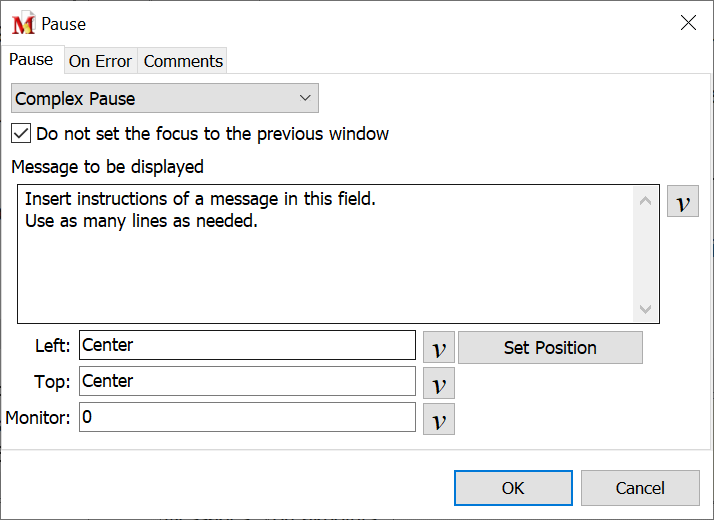The image size is (714, 520).
Task: Click the Macro Express icon in title bar
Action: click(23, 24)
